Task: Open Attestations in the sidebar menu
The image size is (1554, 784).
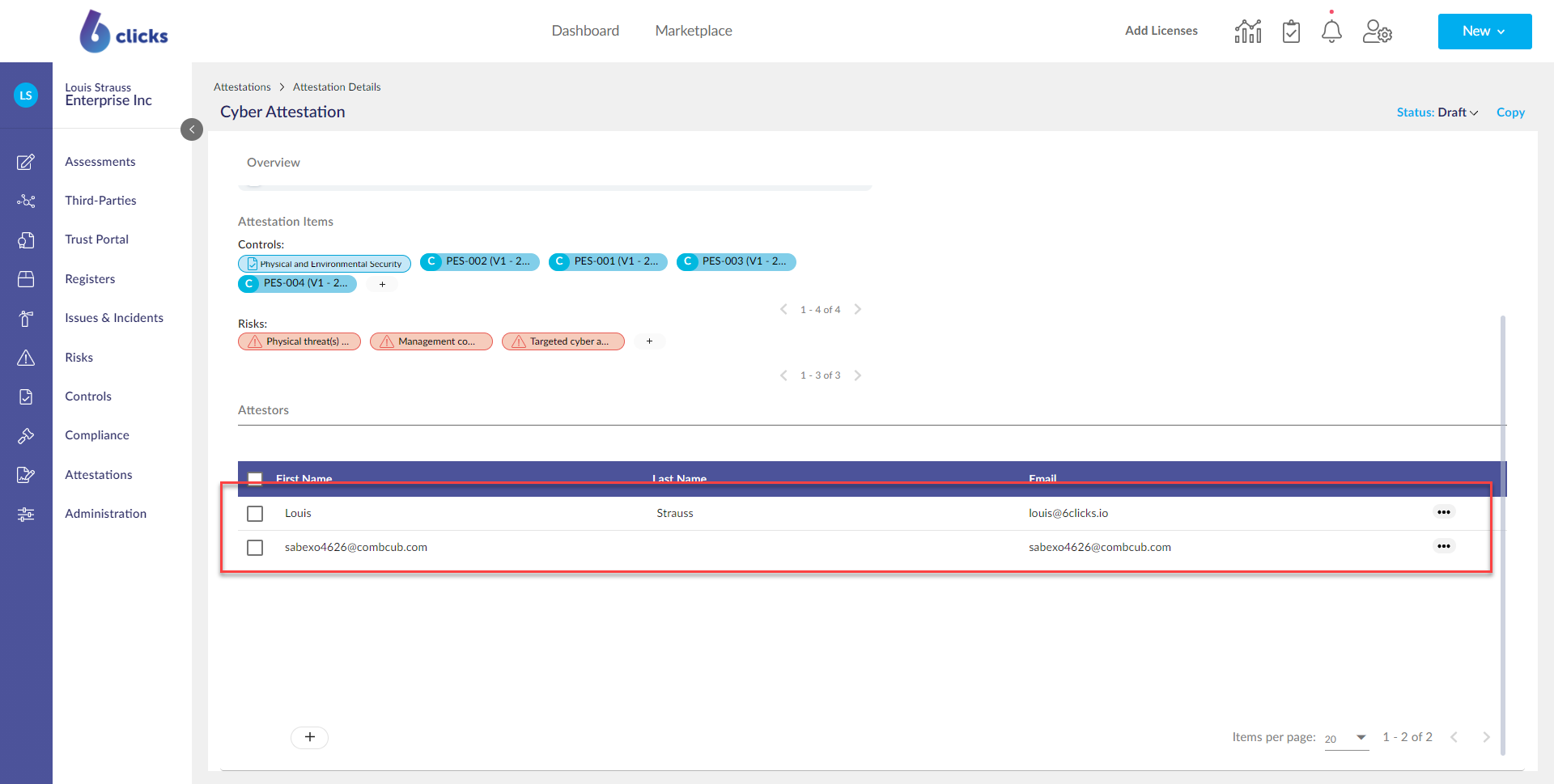Action: pos(99,475)
